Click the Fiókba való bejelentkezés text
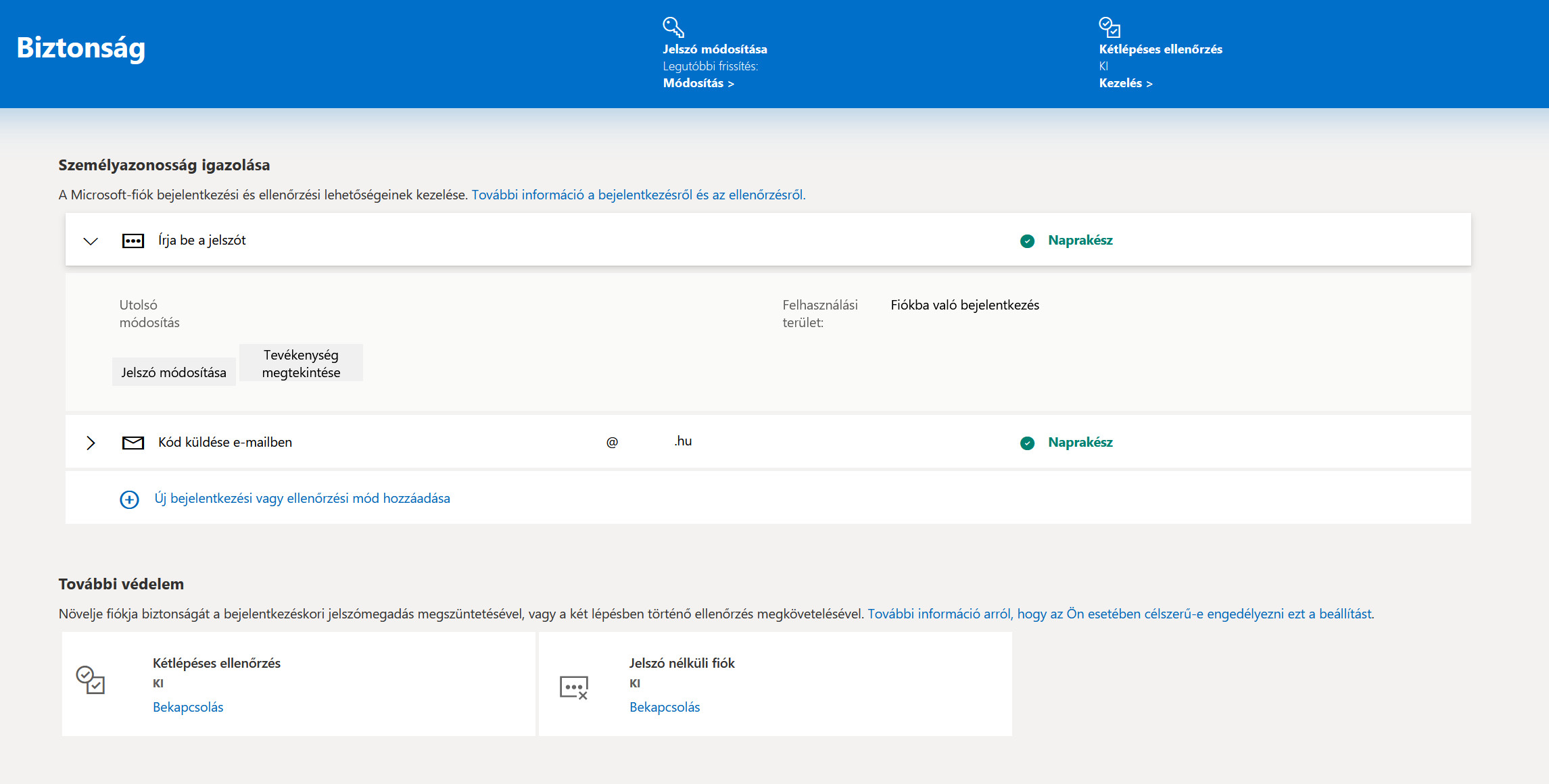 965,305
